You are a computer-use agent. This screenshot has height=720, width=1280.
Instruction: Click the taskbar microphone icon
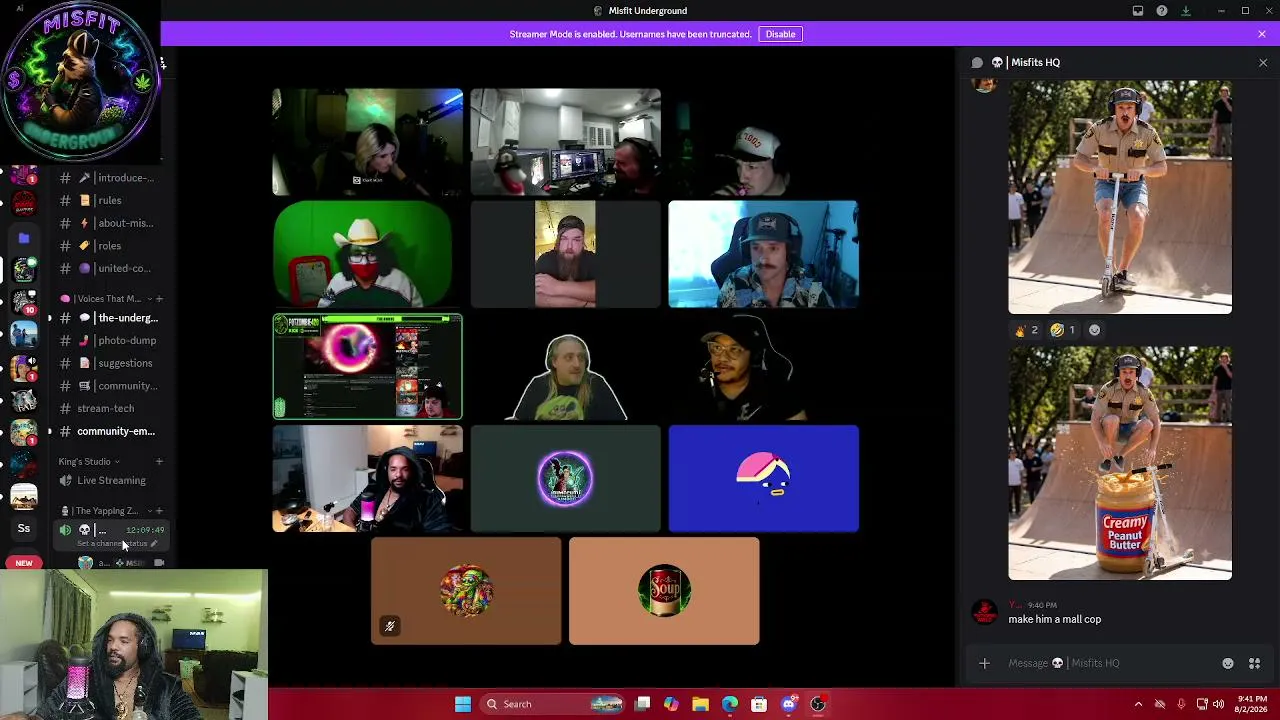1181,704
